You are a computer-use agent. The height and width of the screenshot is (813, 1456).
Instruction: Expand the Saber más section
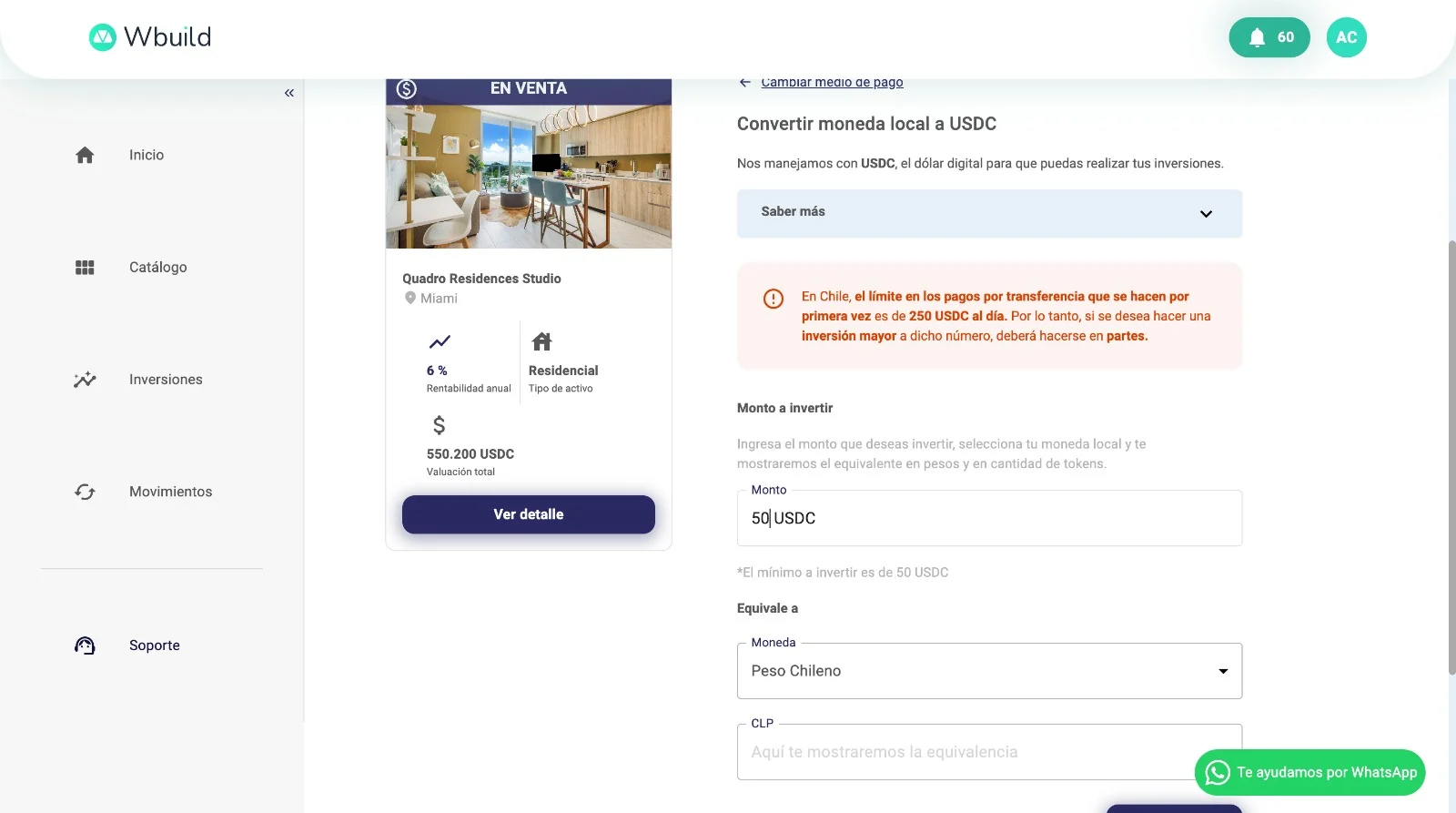point(989,213)
